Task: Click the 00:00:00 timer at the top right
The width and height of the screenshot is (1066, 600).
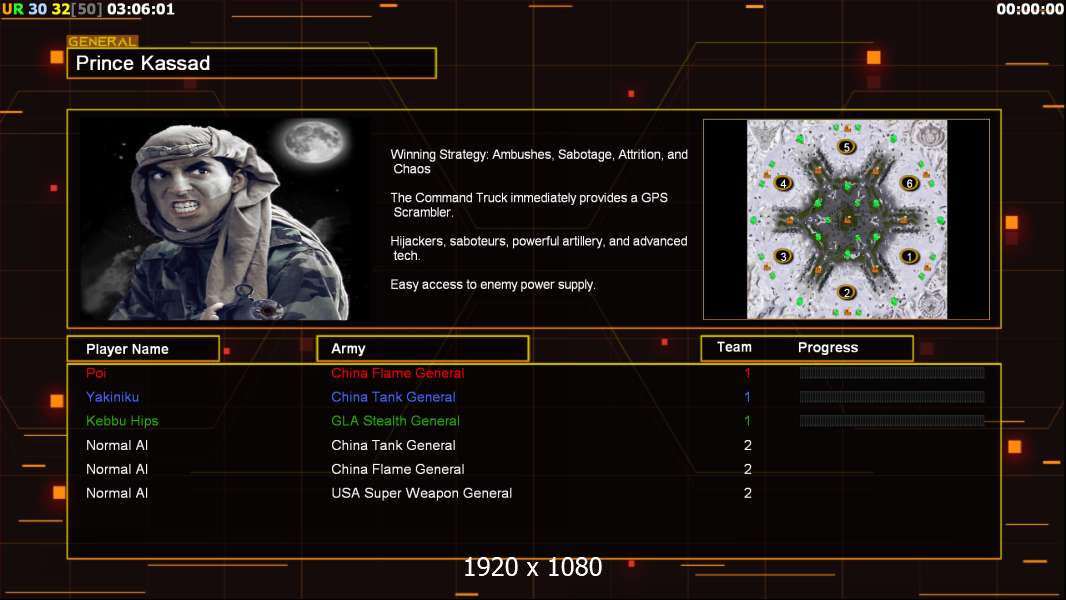Action: 1029,9
